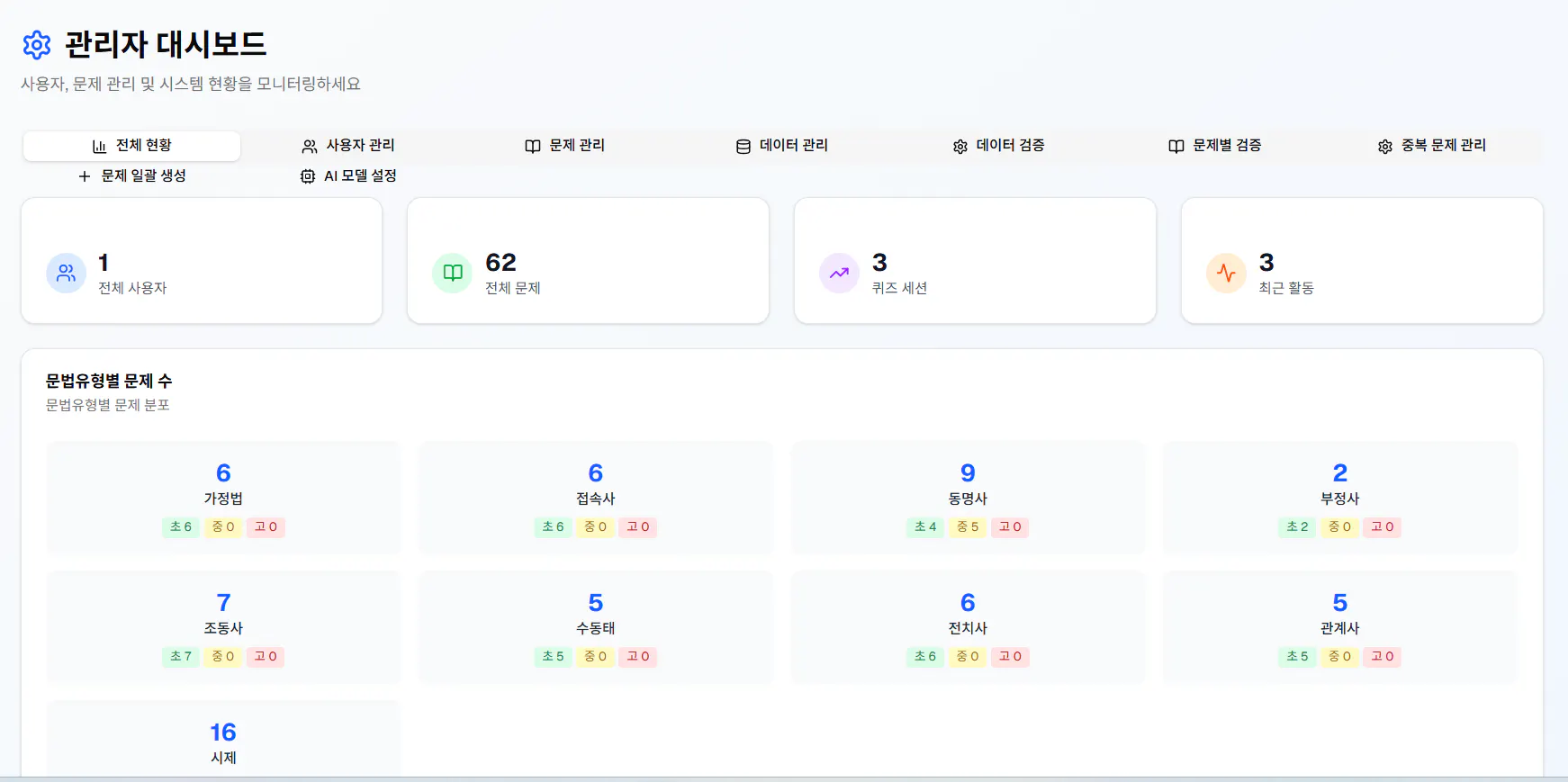The image size is (1568, 782).
Task: Go to the 데이터 검증 tab
Action: point(999,146)
